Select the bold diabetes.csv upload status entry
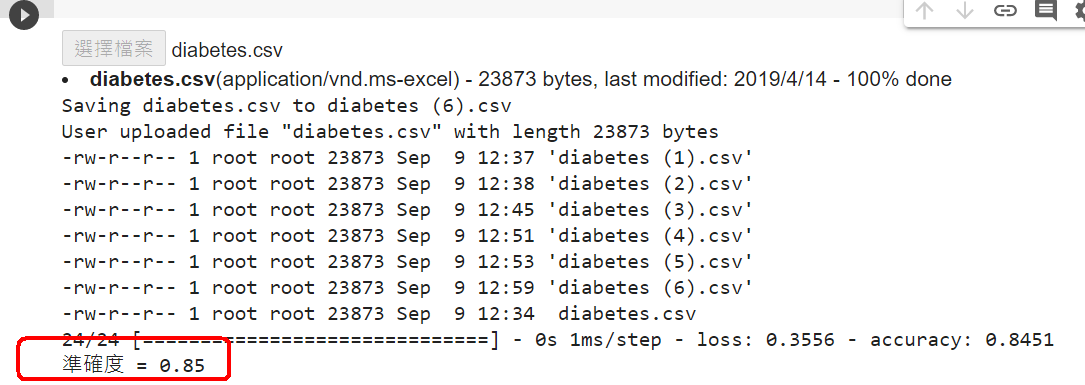The image size is (1085, 385). pyautogui.click(x=153, y=79)
